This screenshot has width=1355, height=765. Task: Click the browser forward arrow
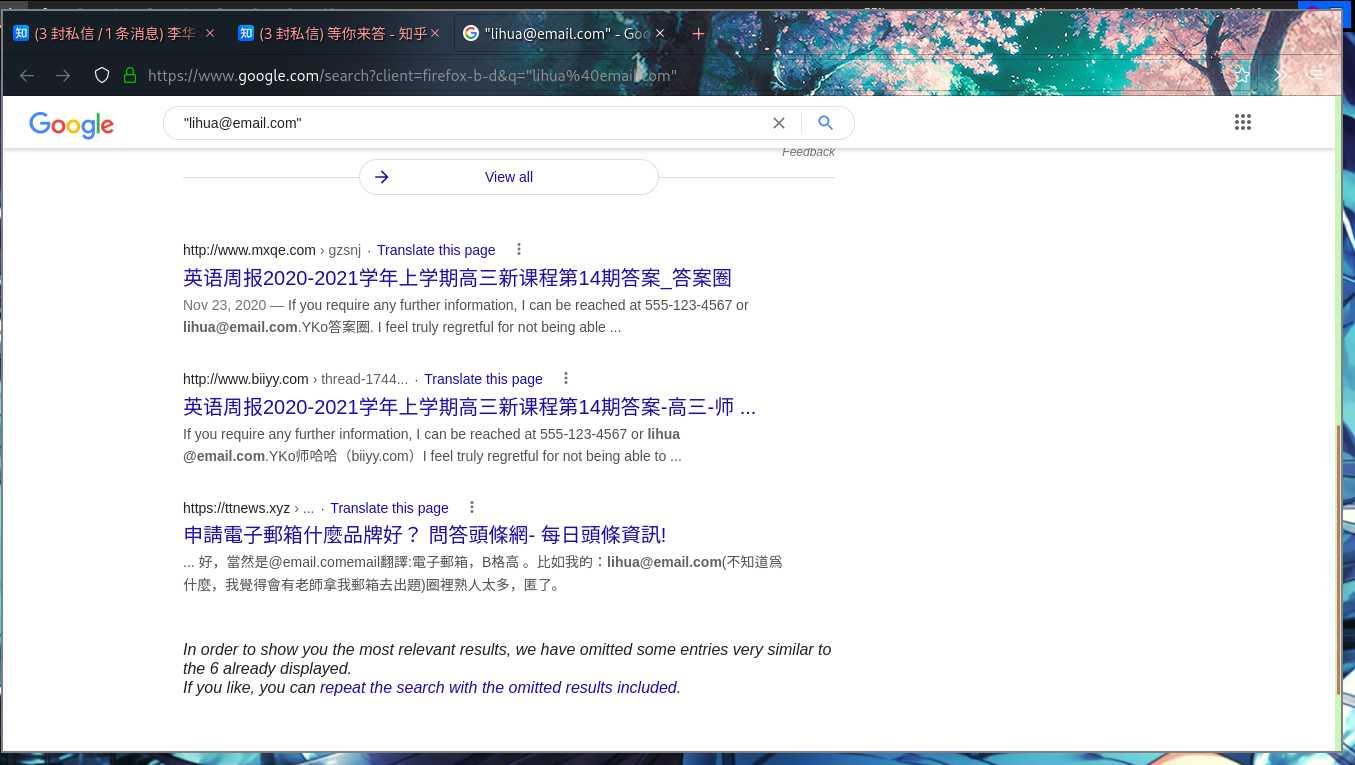pyautogui.click(x=63, y=75)
